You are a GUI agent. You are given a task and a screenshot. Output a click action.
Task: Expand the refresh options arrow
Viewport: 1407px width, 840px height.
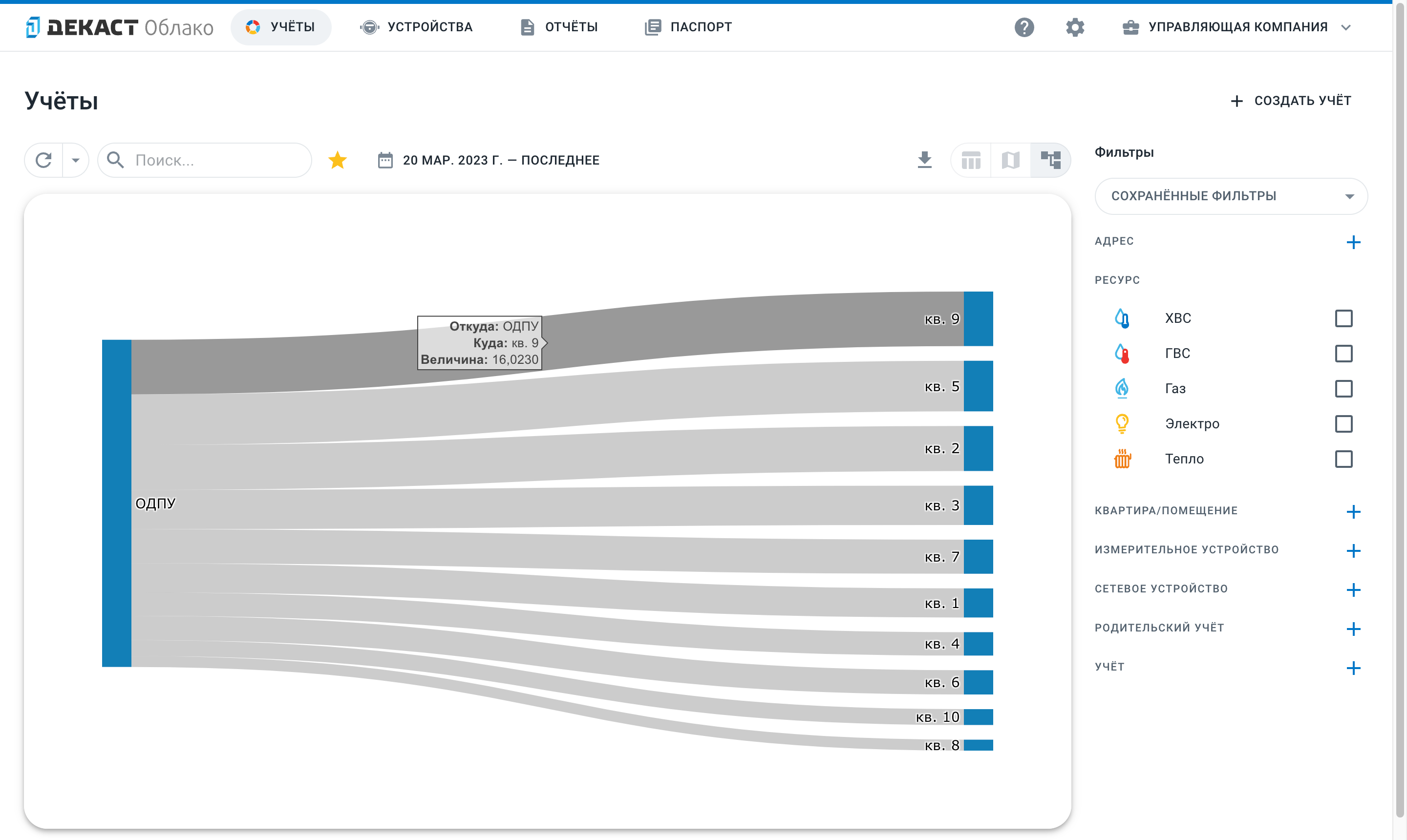pyautogui.click(x=75, y=160)
